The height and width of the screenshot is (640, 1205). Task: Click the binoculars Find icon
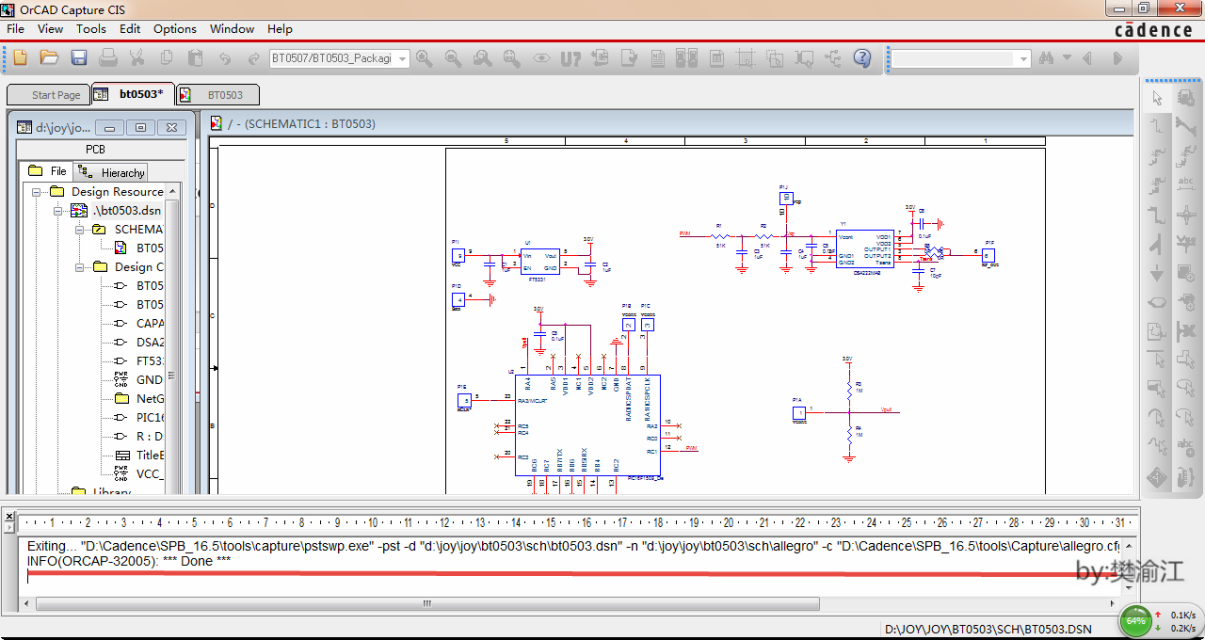pyautogui.click(x=1047, y=58)
